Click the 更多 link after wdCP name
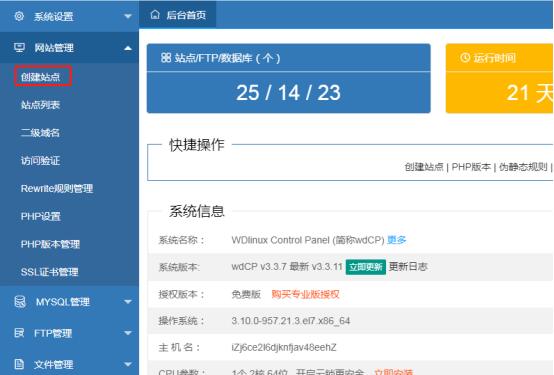 tap(396, 240)
